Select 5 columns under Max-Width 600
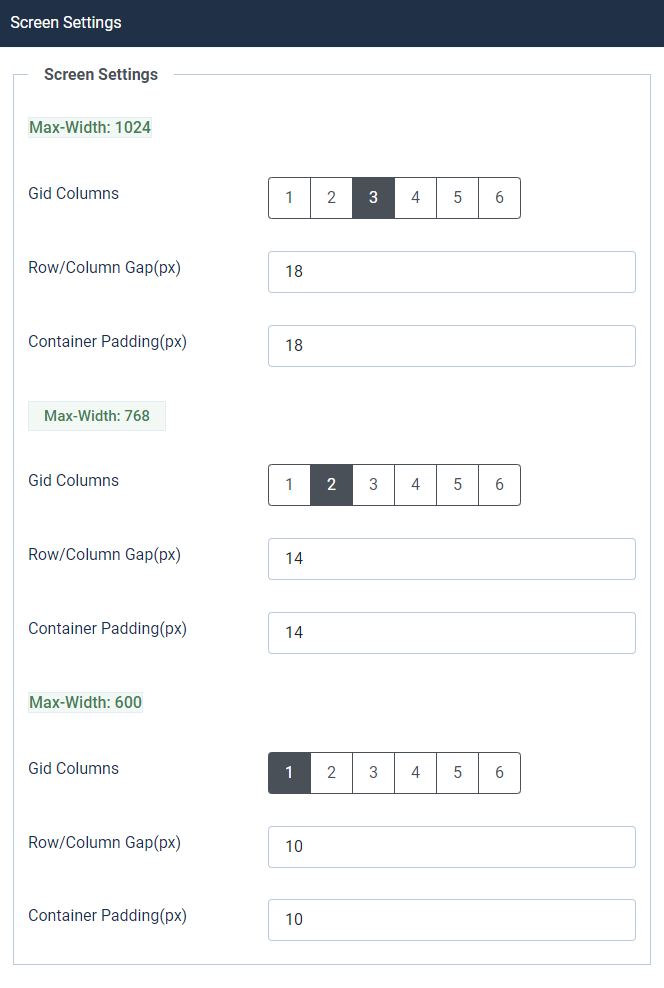Image resolution: width=664 pixels, height=988 pixels. (x=458, y=773)
